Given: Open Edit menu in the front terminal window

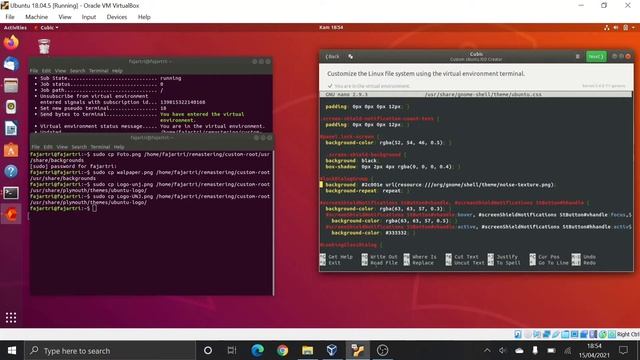Looking at the screenshot, I should [x=48, y=147].
